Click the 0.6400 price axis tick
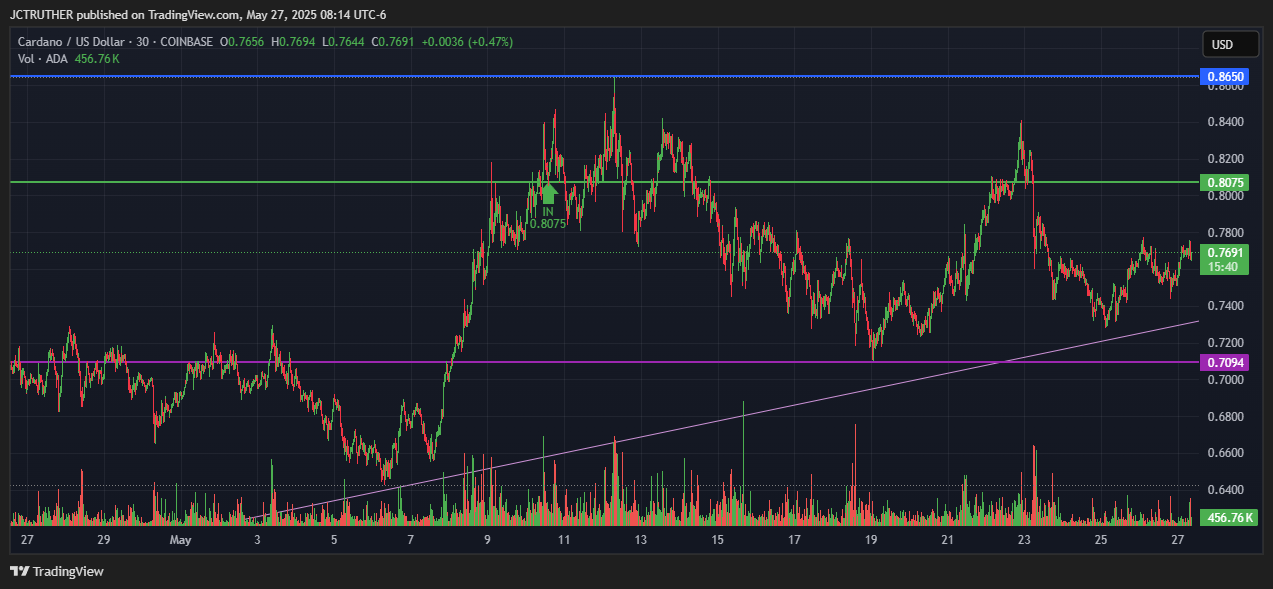Image resolution: width=1273 pixels, height=589 pixels. (1225, 490)
